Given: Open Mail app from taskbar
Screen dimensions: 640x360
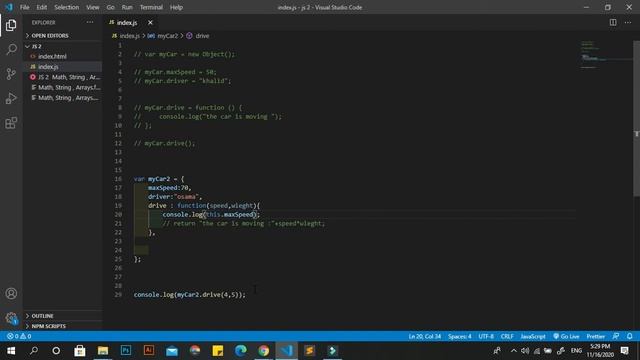Looking at the screenshot, I should click(x=172, y=351).
